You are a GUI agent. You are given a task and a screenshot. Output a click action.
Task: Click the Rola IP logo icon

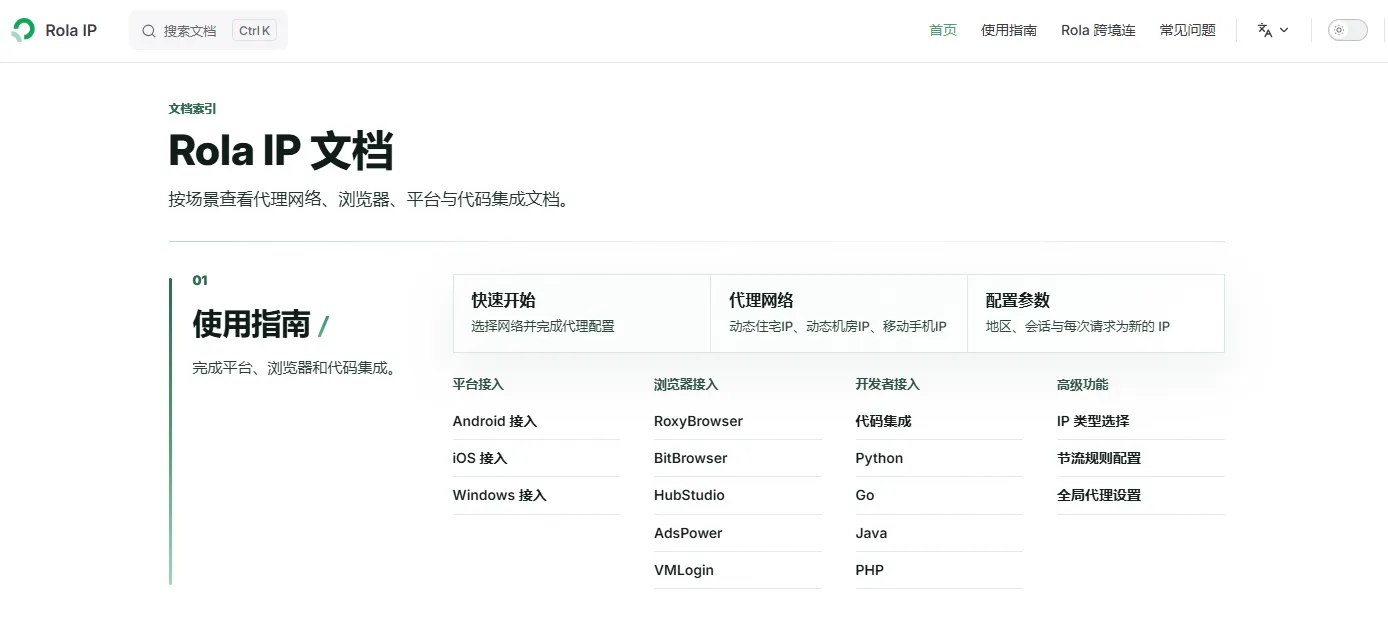(x=23, y=30)
